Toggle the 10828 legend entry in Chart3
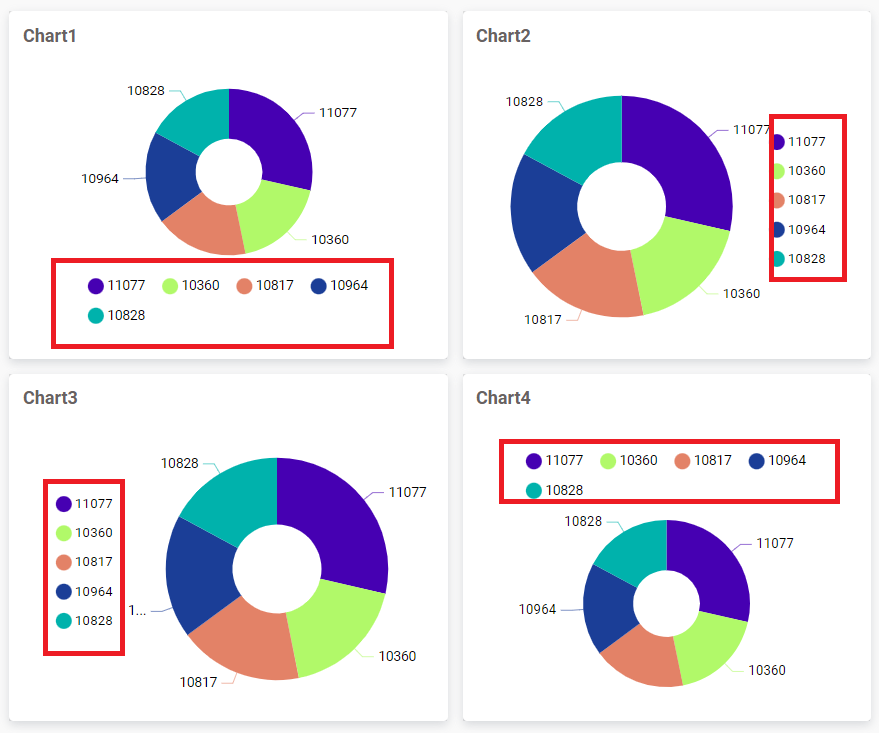The image size is (879, 733). point(84,620)
